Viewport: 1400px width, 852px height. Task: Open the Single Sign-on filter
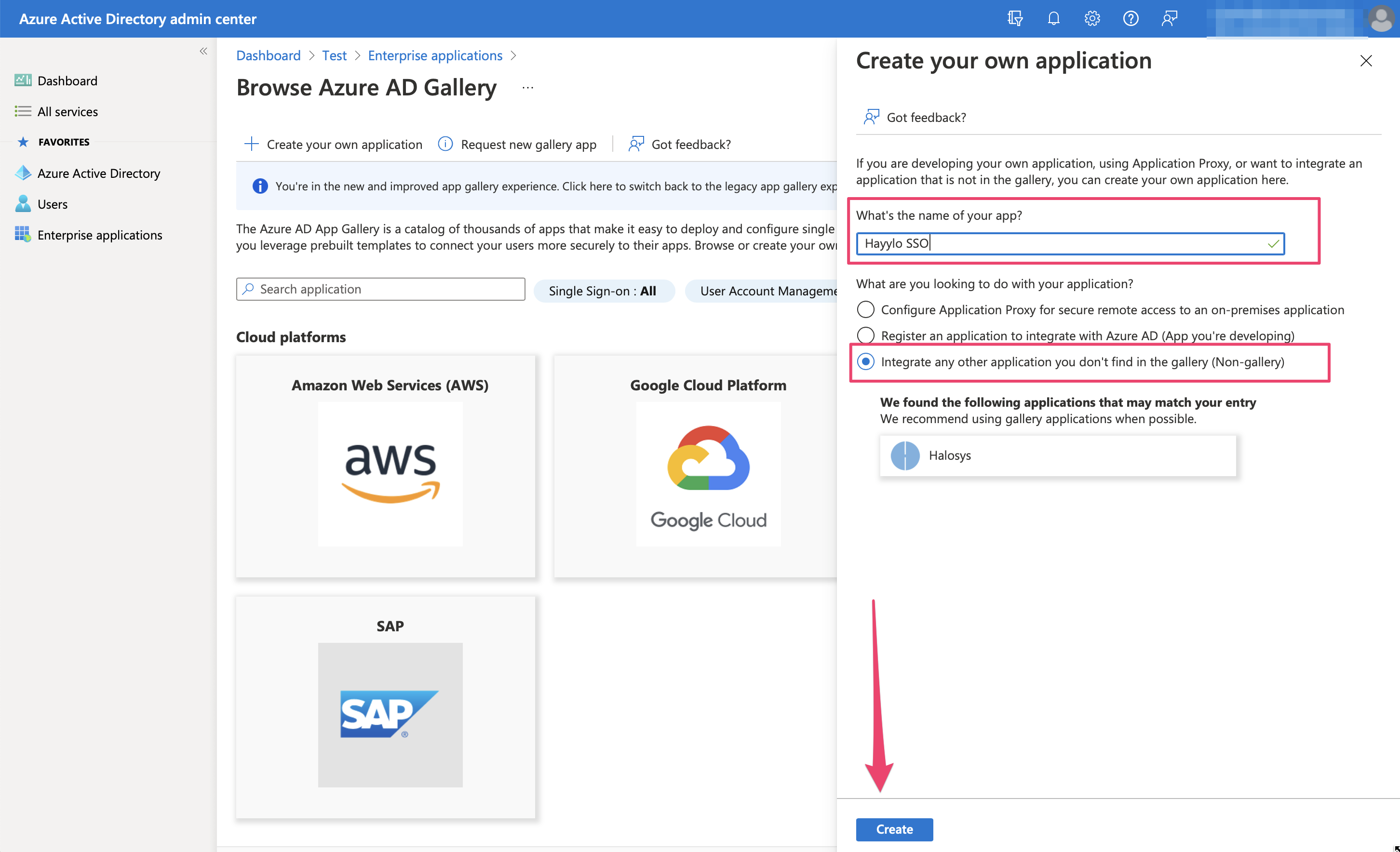coord(604,291)
